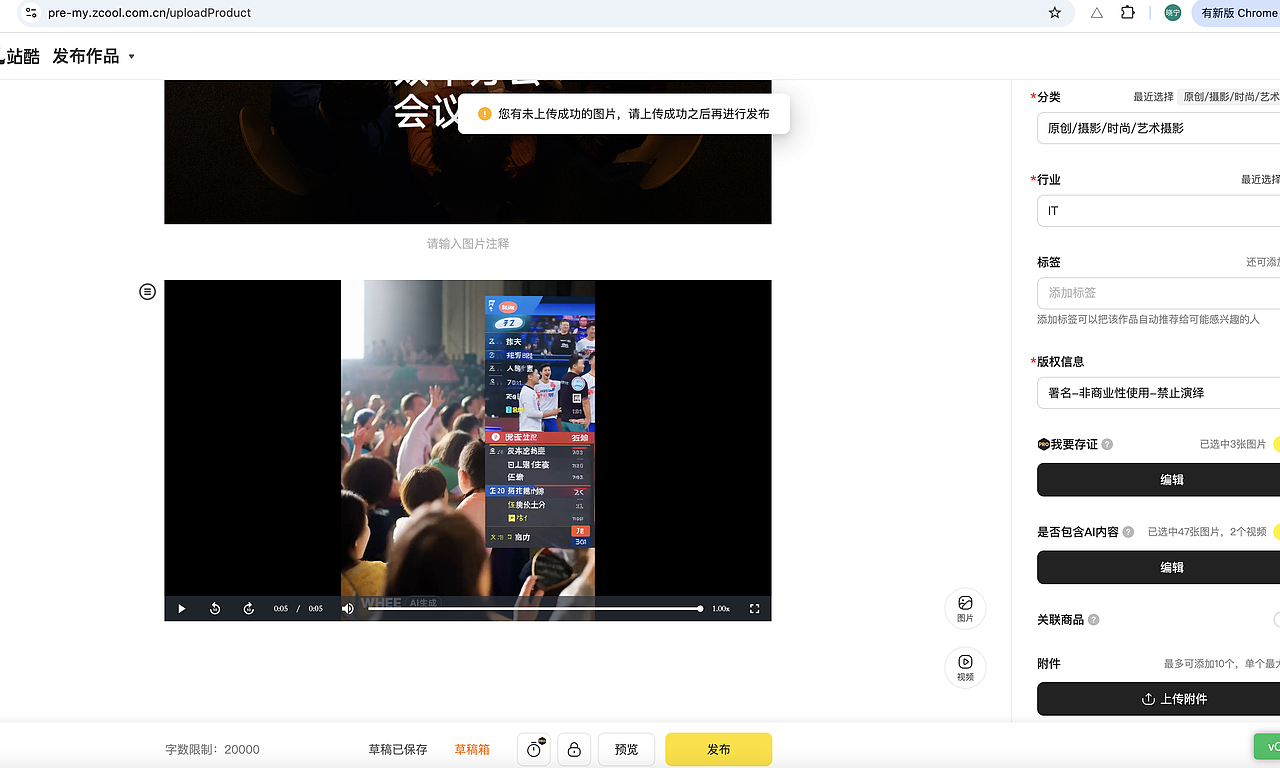Open the Chrome extensions puzzle icon
This screenshot has height=768, width=1280.
1128,13
